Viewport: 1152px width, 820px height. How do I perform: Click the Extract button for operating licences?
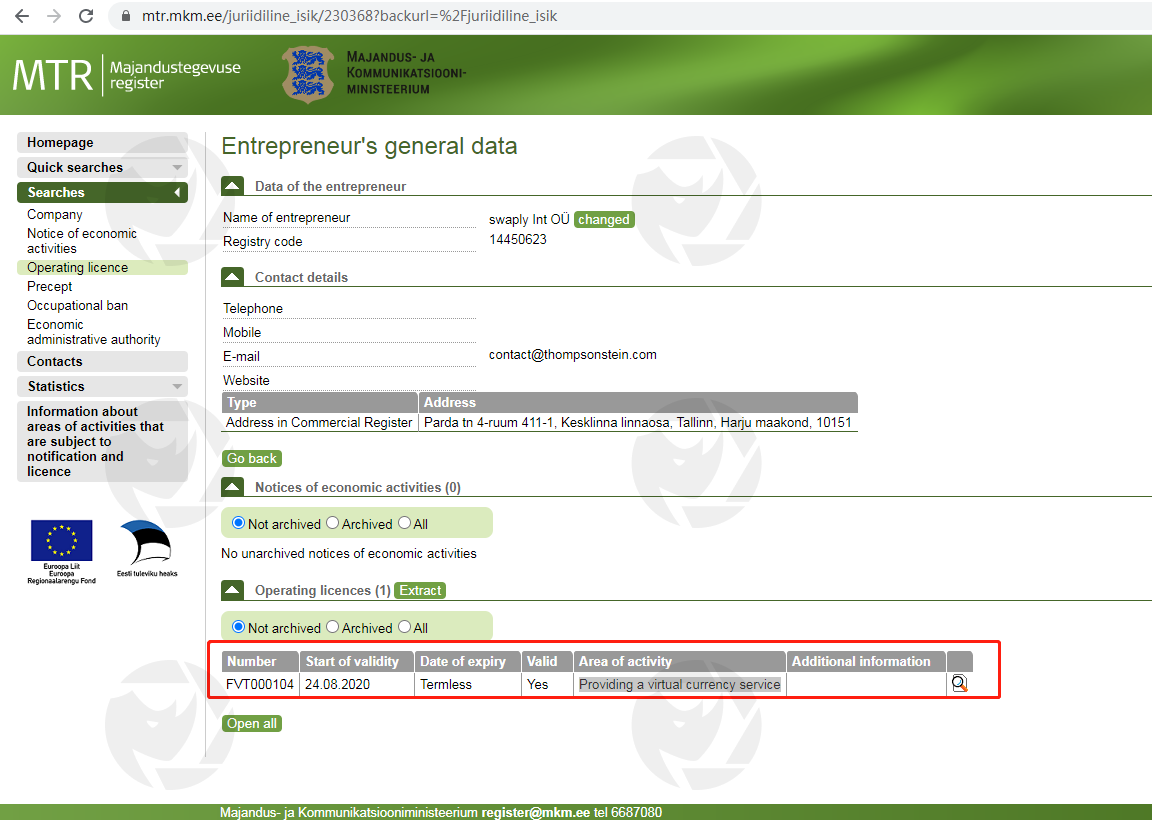pyautogui.click(x=420, y=590)
